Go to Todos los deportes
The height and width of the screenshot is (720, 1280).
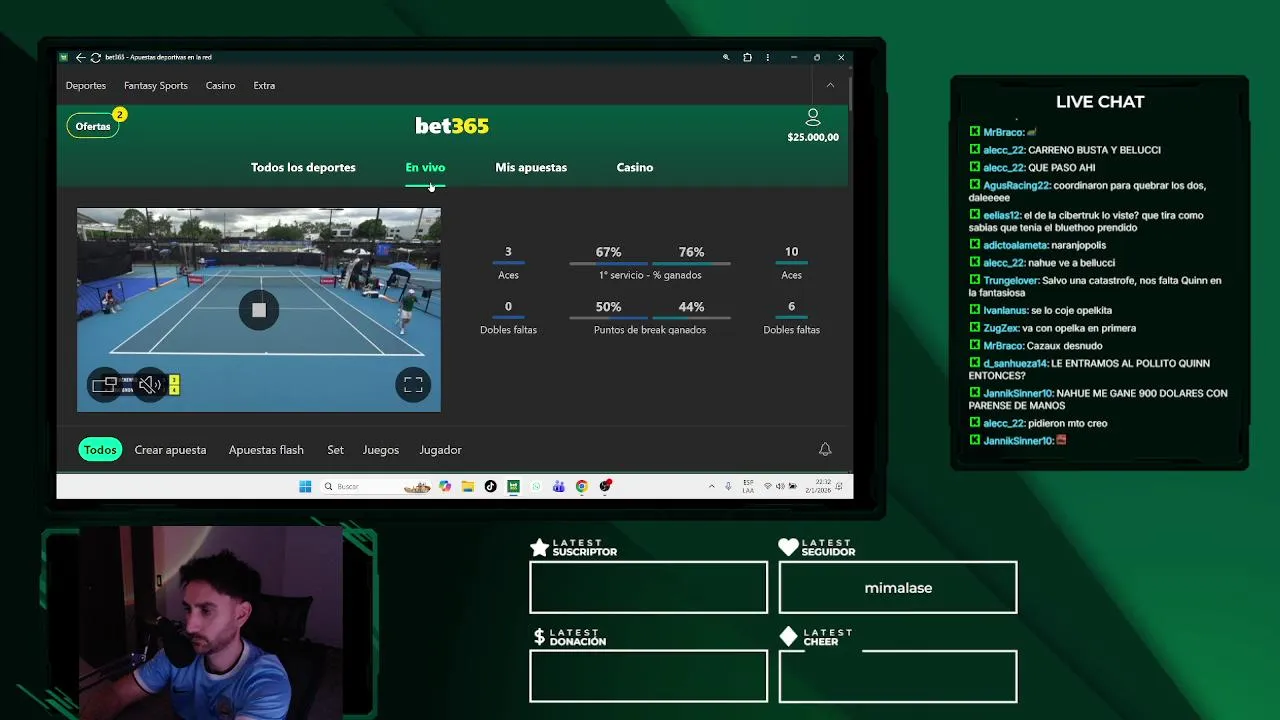303,167
